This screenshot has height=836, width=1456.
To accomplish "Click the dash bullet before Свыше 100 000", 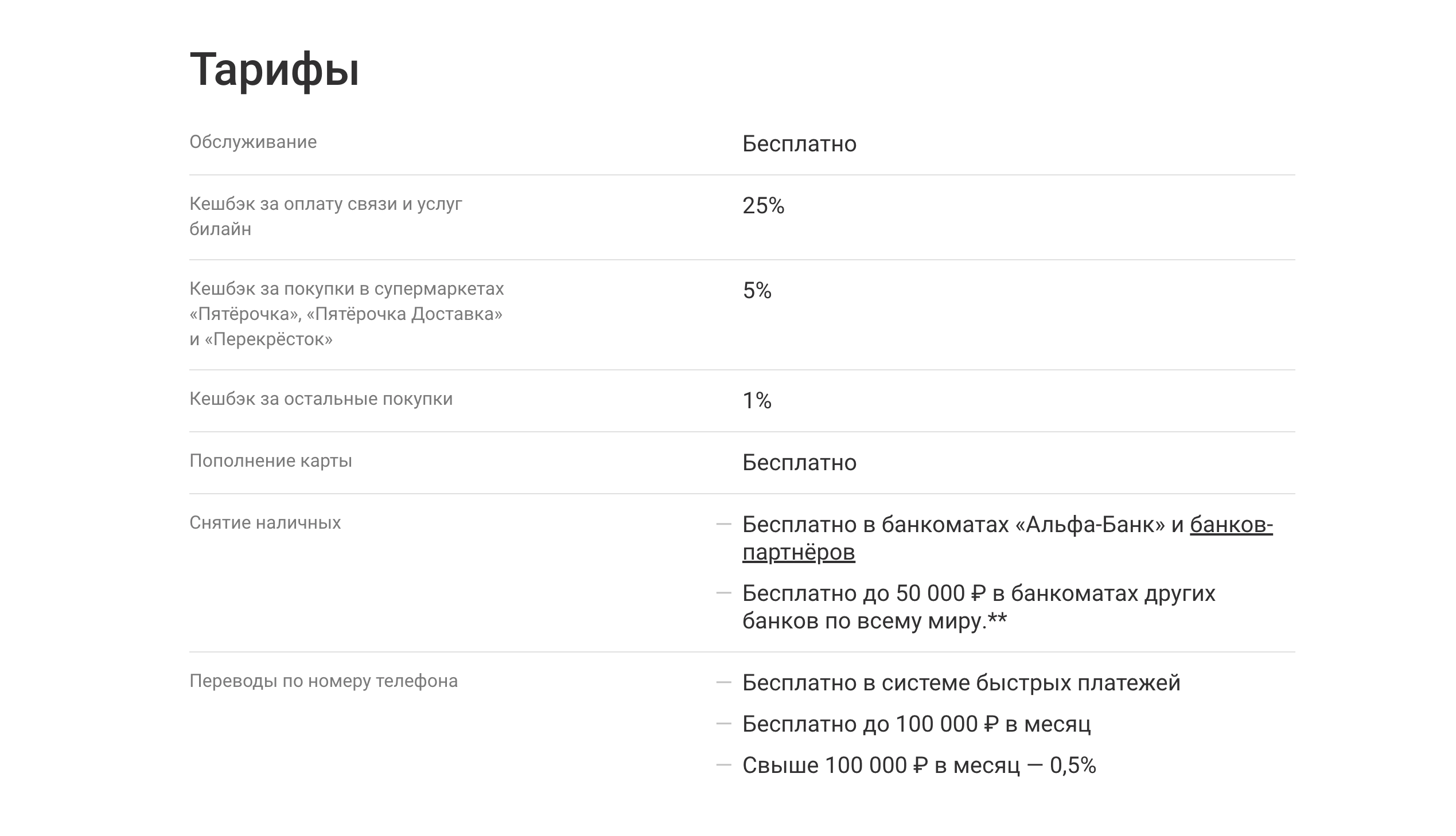I will coord(723,765).
